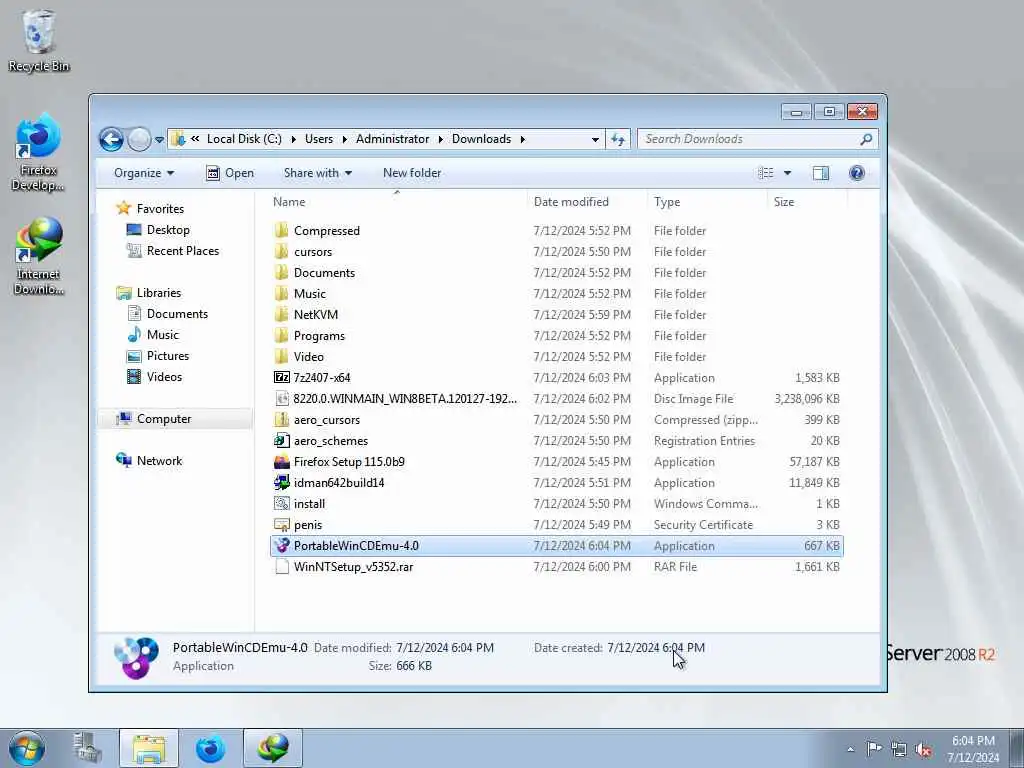Open the address bar history dropdown
This screenshot has width=1024, height=768.
(x=595, y=139)
